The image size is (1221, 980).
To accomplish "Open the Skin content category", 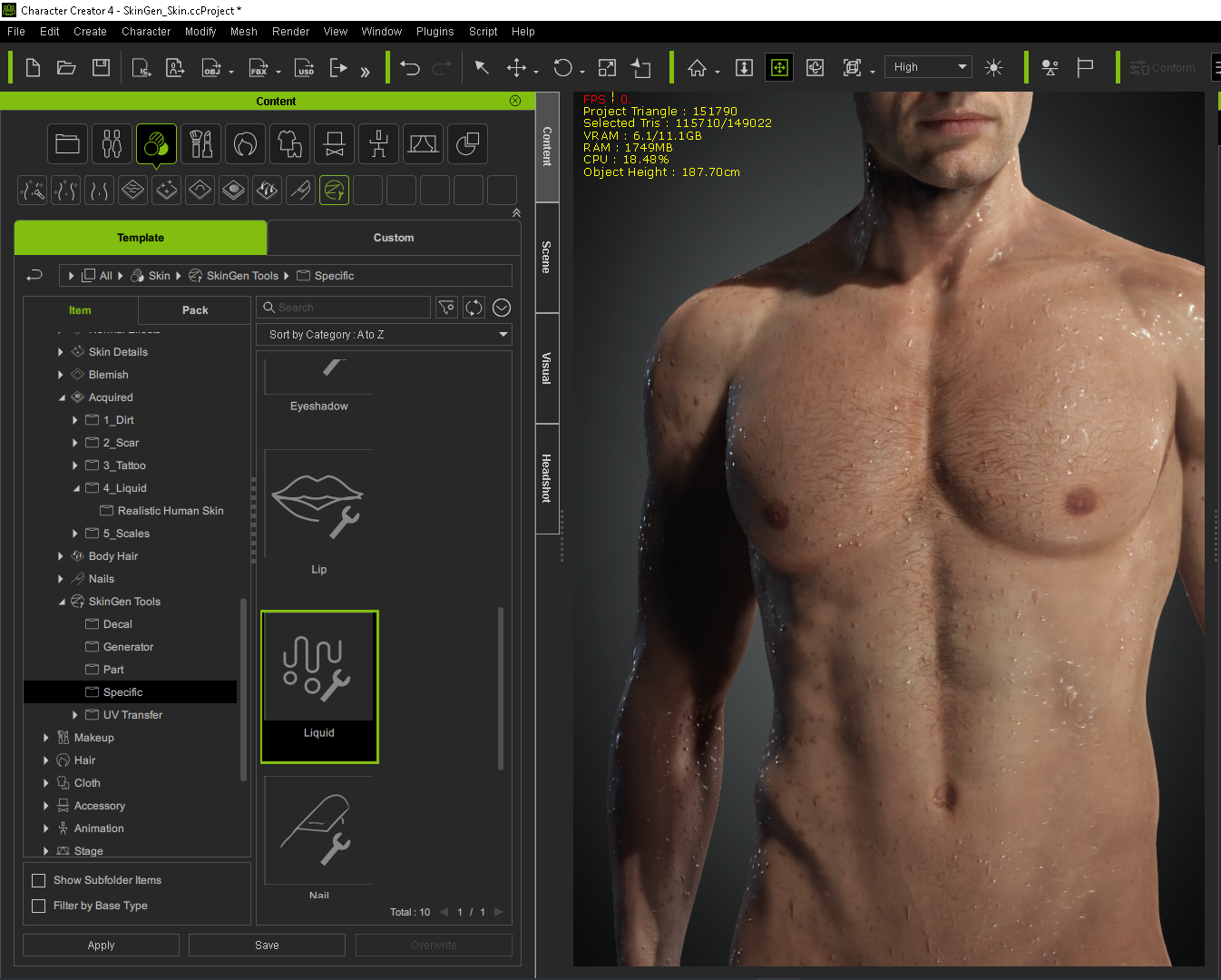I will [156, 144].
